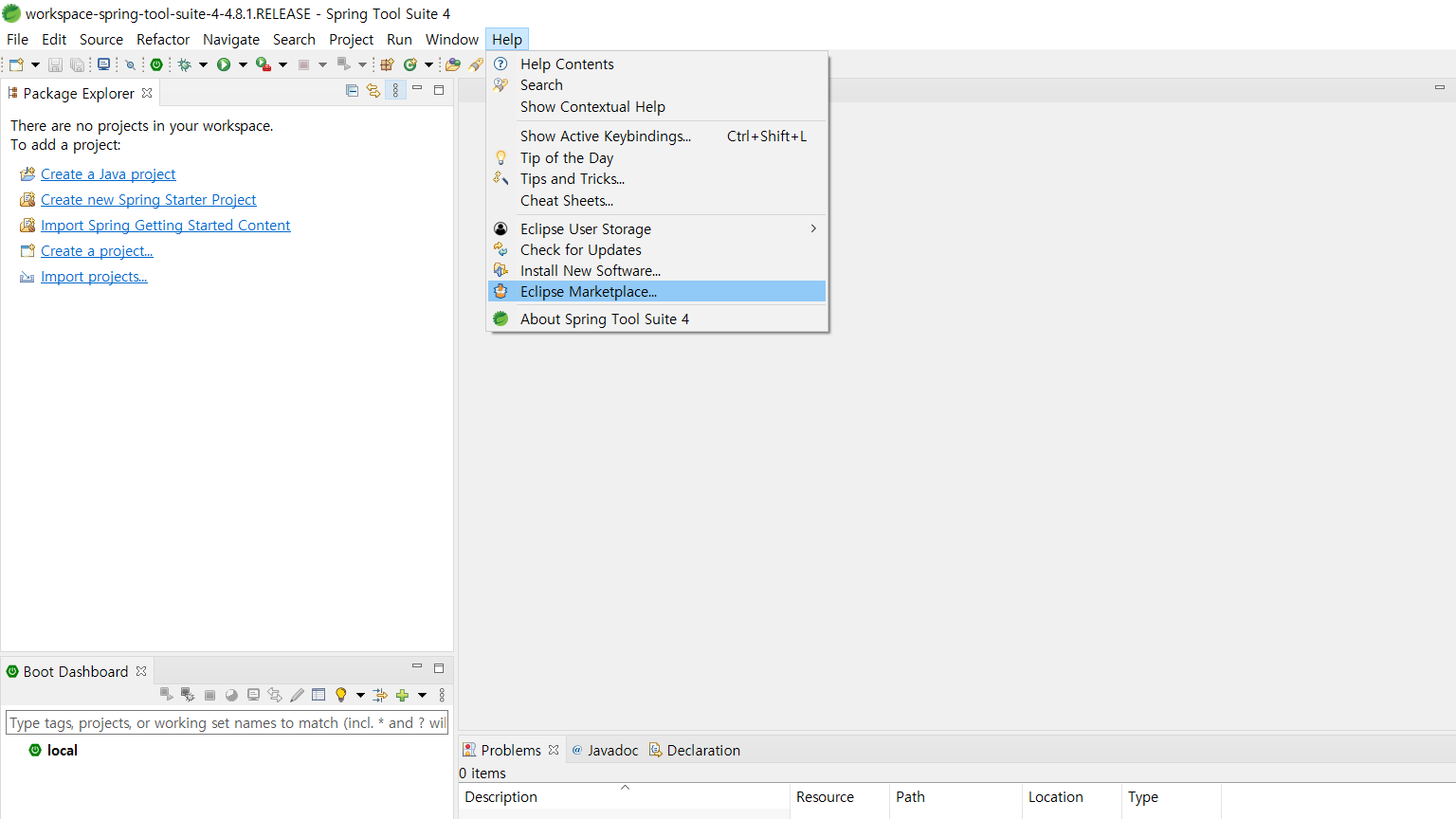Click Boot Dashboard open console icon
1456x819 pixels.
tap(253, 695)
